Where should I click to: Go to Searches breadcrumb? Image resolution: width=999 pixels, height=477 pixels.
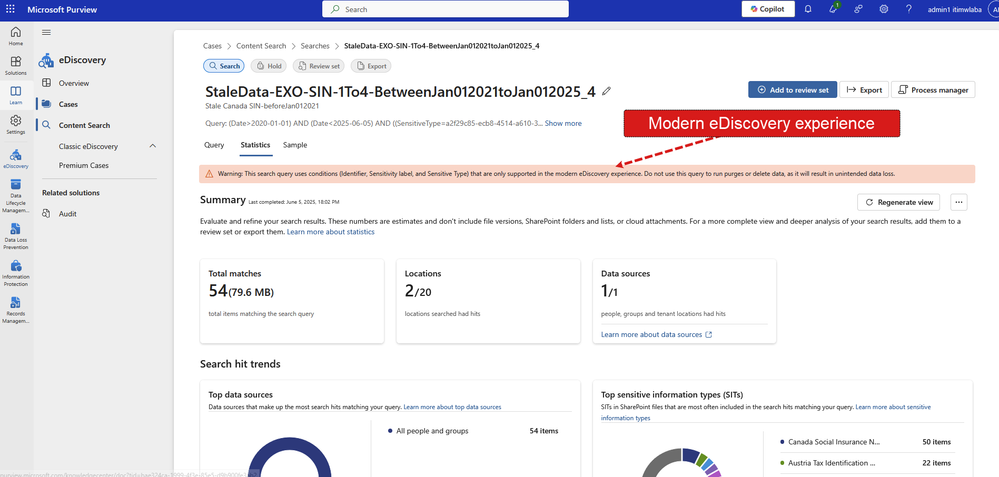click(x=315, y=46)
